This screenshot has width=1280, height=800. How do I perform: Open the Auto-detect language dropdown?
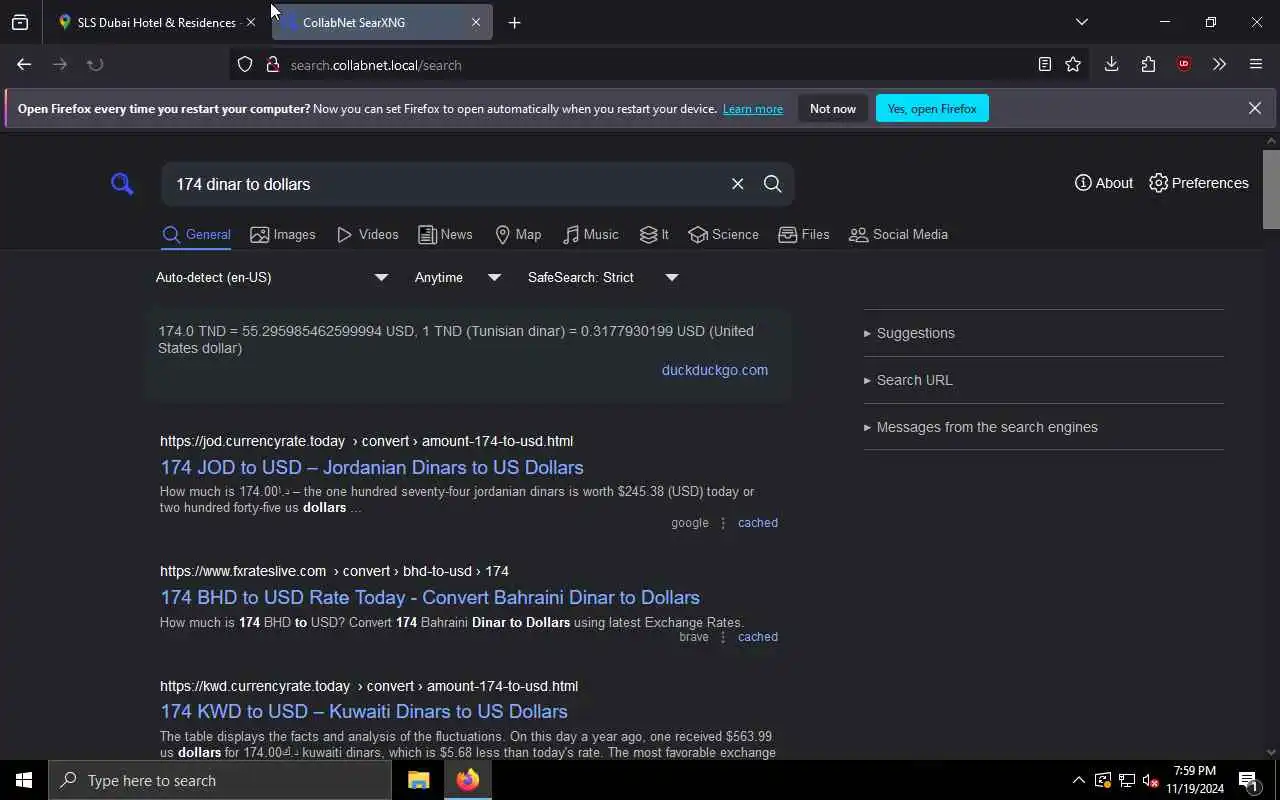click(x=272, y=277)
